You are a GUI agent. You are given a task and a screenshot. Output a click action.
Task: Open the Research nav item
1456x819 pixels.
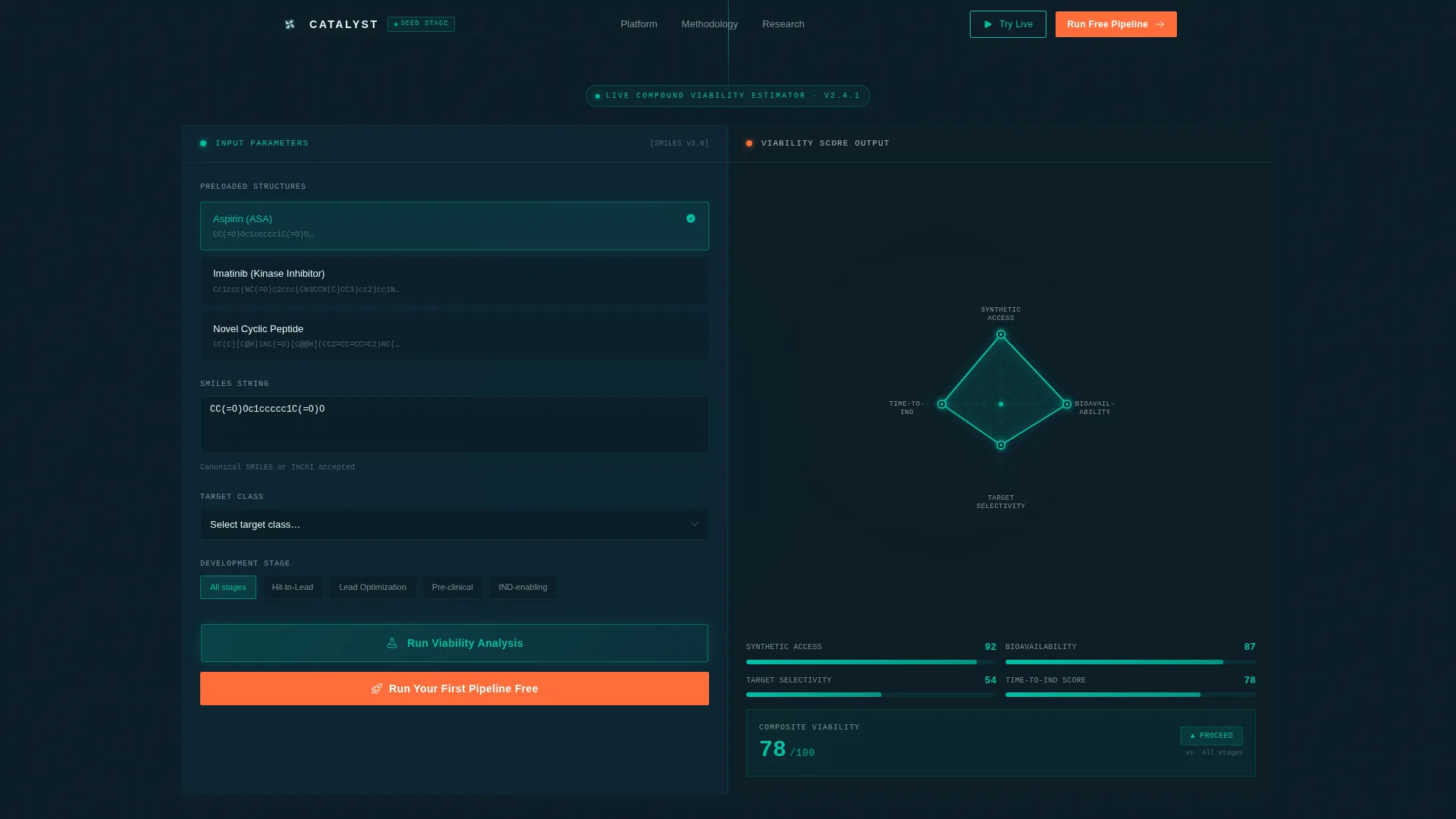(x=783, y=24)
